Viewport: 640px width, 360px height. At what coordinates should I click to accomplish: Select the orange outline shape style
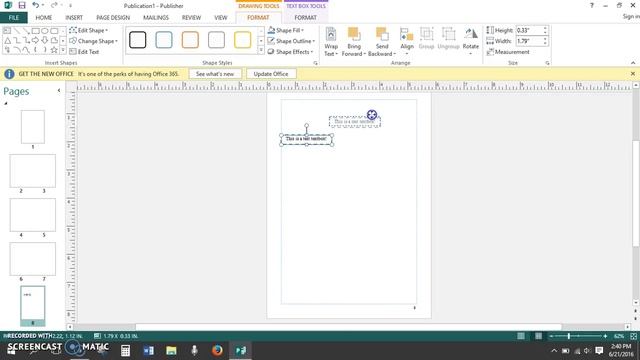point(190,40)
